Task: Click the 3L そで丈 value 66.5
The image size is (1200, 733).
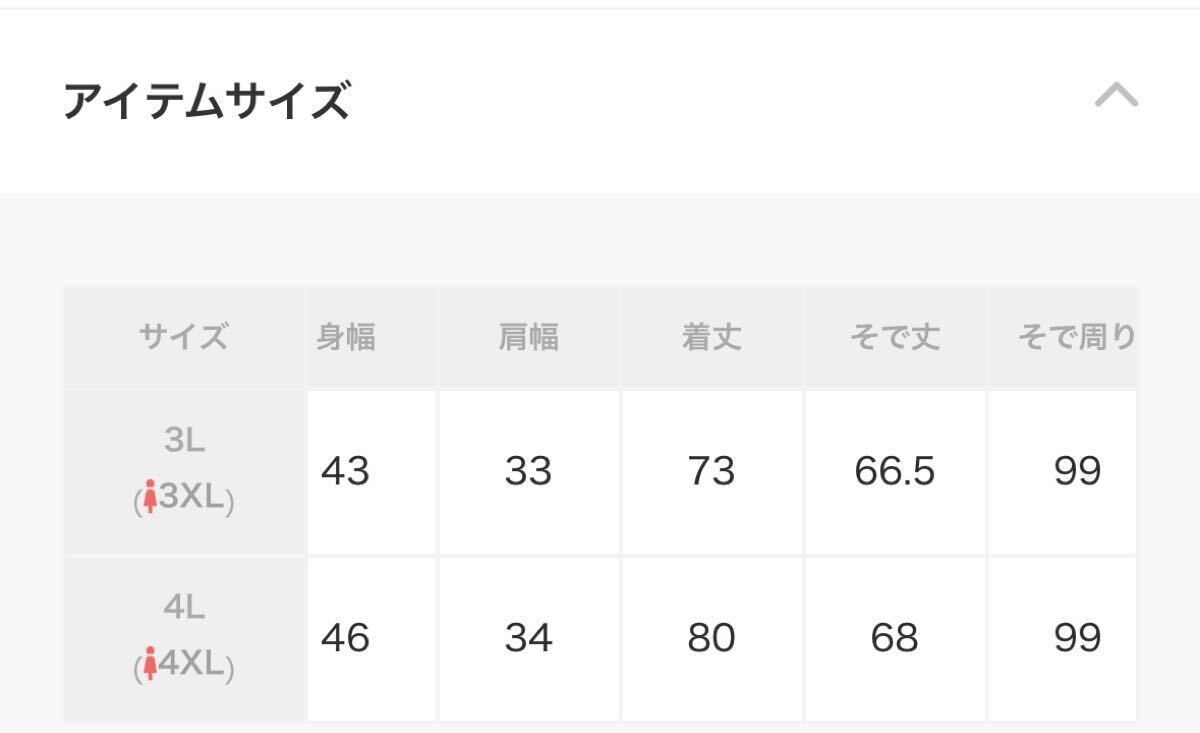Action: [894, 471]
